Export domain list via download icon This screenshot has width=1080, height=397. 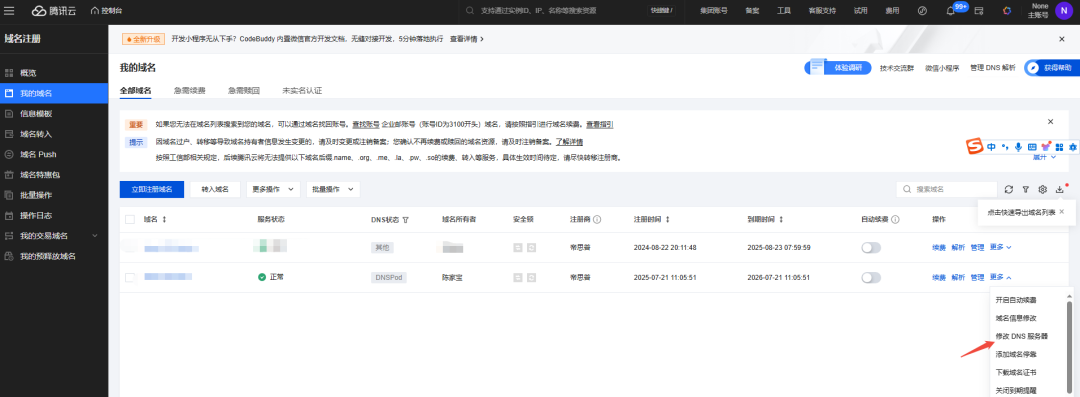[1059, 190]
